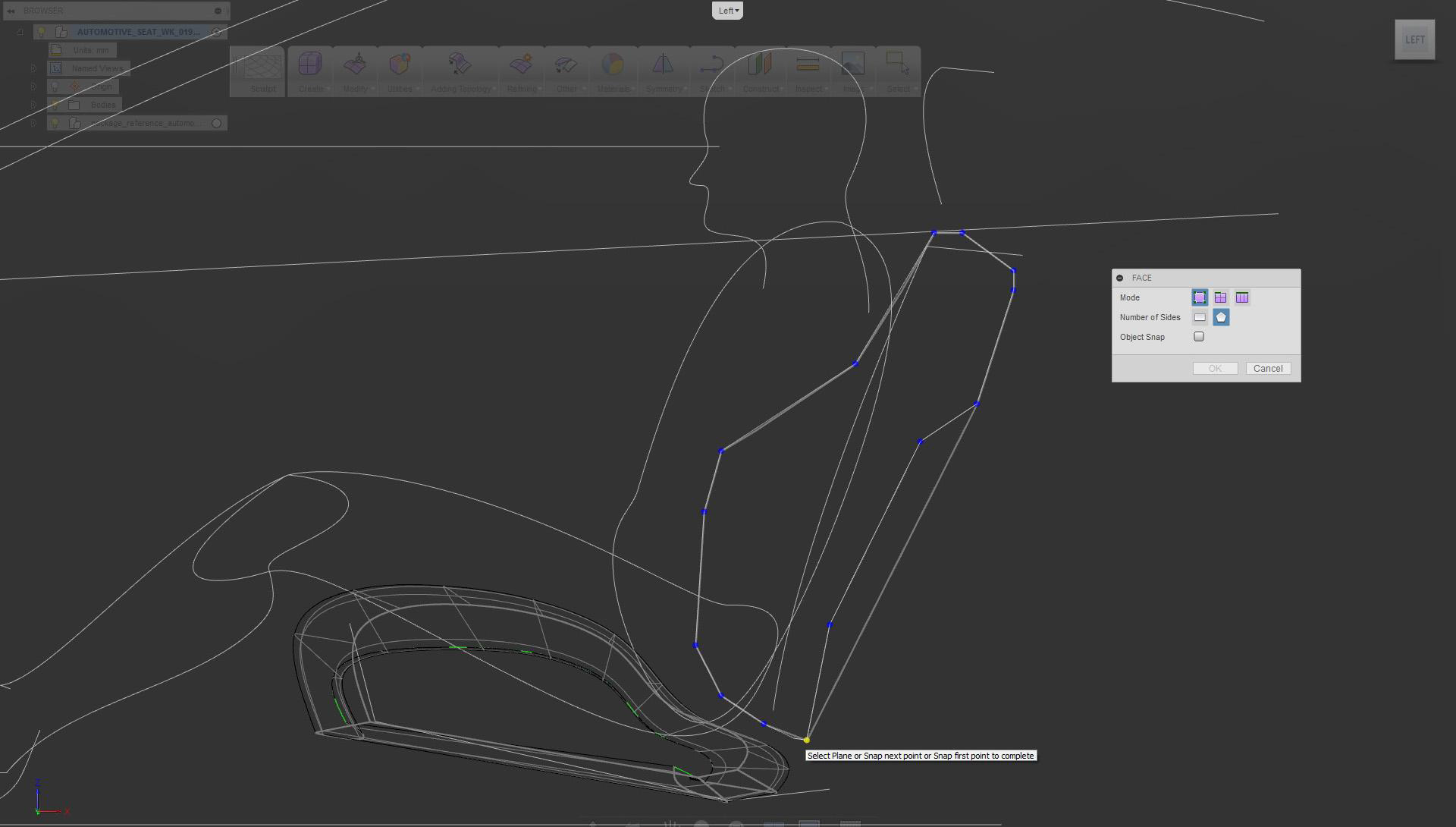Snap to the yellow first point to complete the face
This screenshot has width=1456, height=827.
(x=806, y=740)
